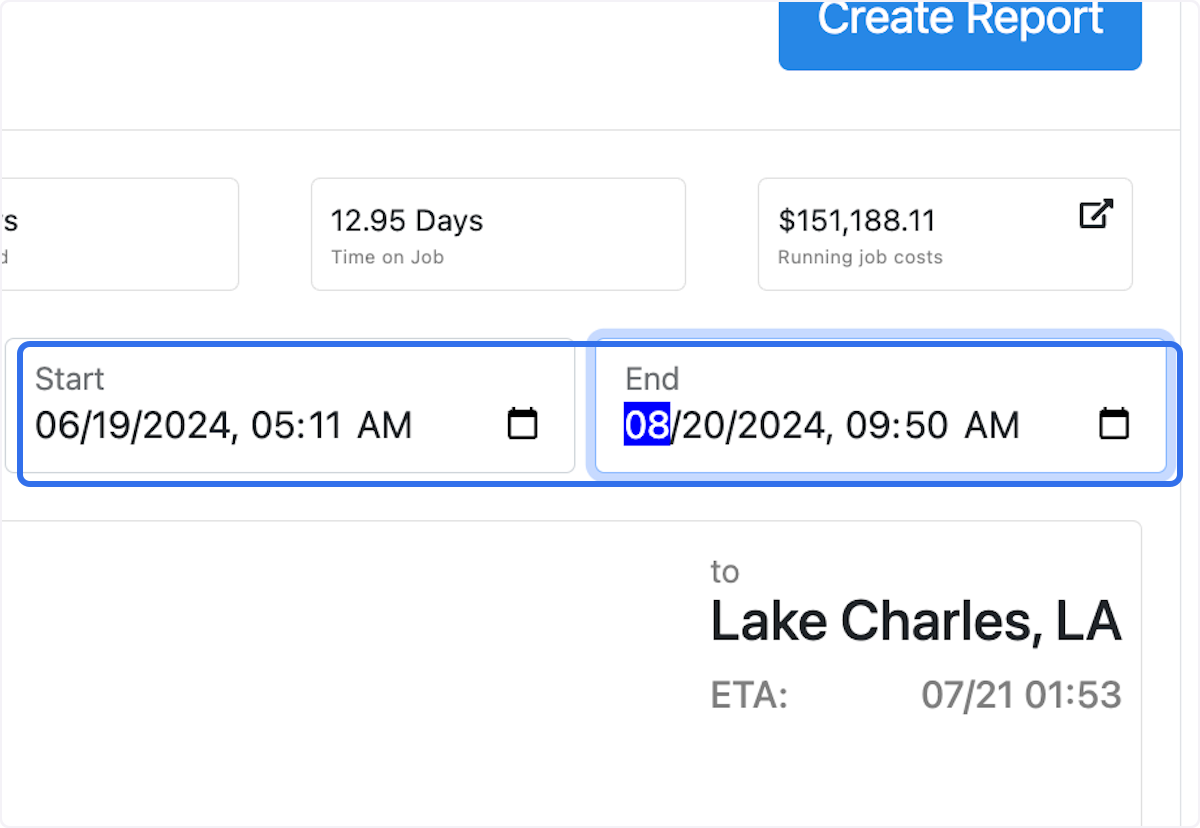Click the AM segment in End time
1200x828 pixels.
pos(992,426)
